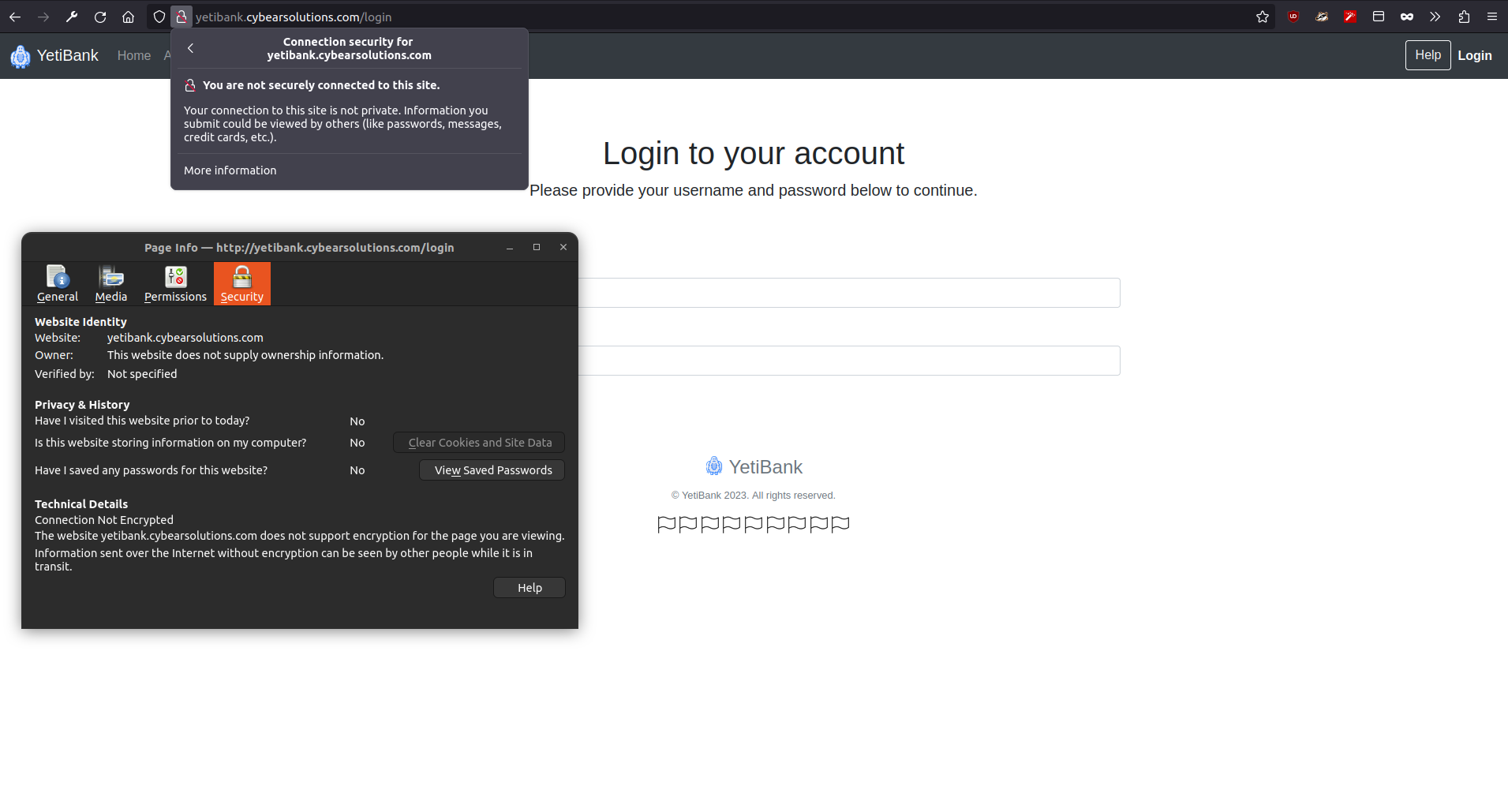Screen dimensions: 1508x812
Task: Switch to the General tab in Page Info
Action: tap(58, 284)
